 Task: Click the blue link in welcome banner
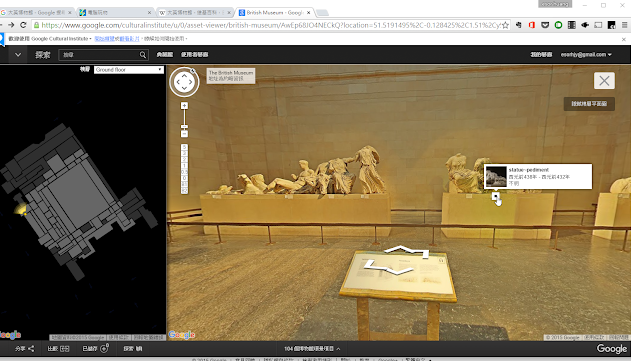117,39
